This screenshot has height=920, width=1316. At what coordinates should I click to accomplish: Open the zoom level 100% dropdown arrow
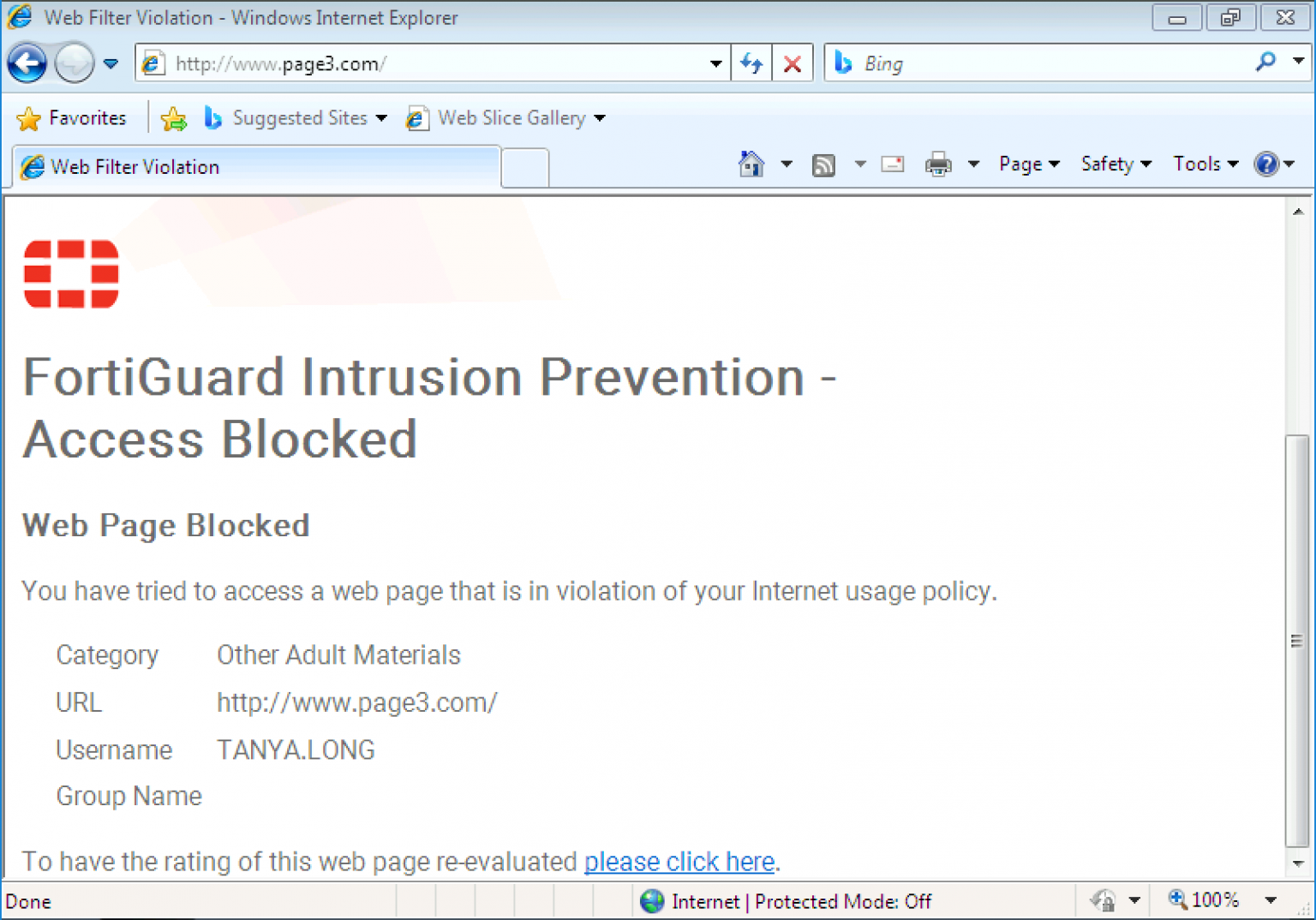pyautogui.click(x=1271, y=900)
